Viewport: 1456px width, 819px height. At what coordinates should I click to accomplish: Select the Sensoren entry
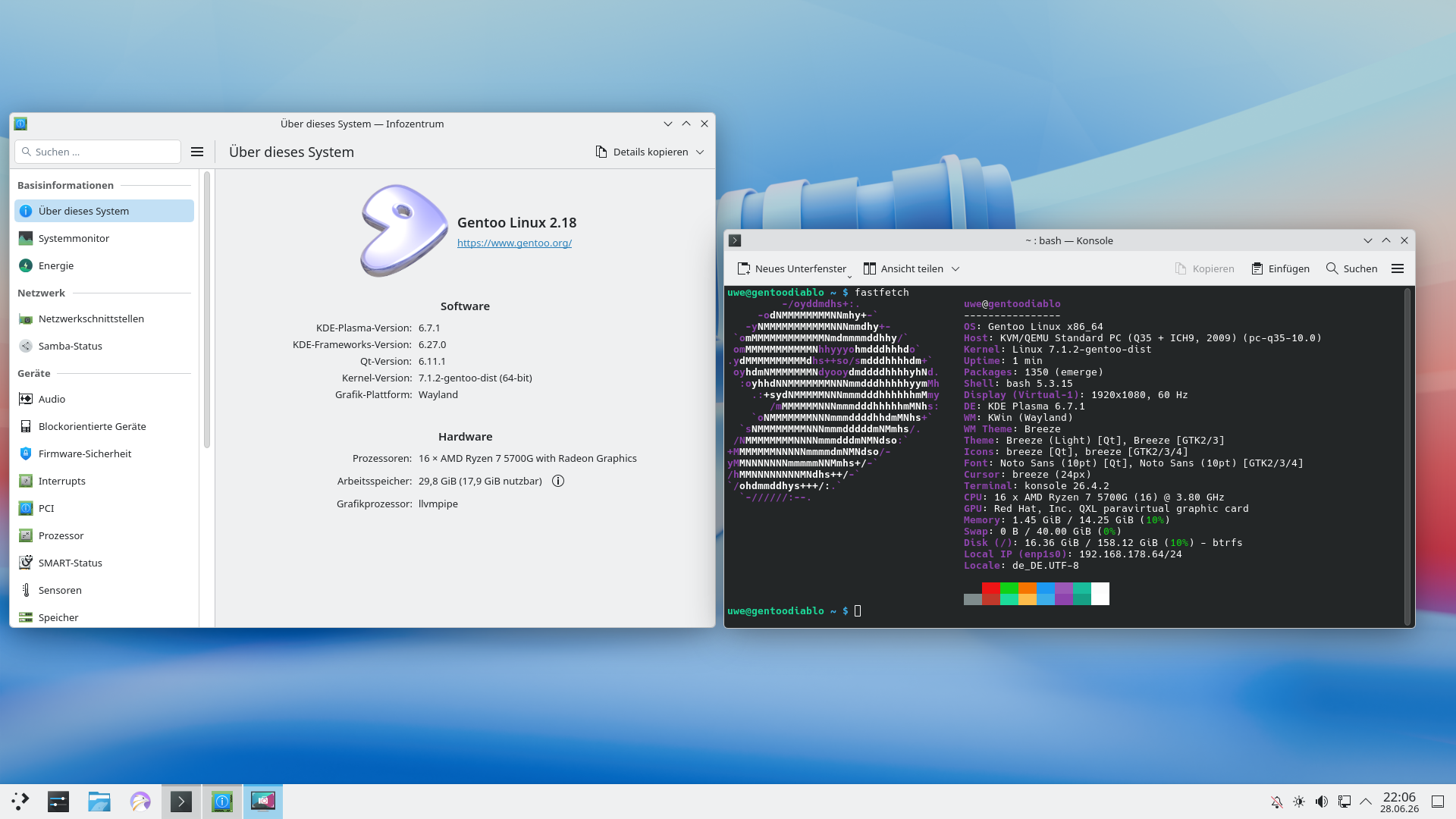pos(104,590)
